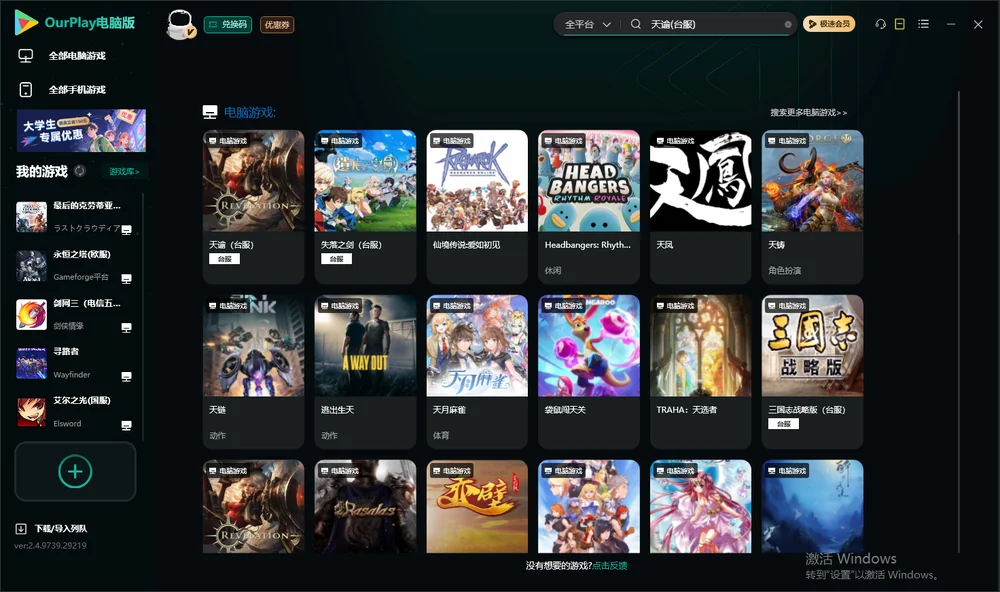
Task: Open the list menu icon in the title bar
Action: [x=923, y=24]
